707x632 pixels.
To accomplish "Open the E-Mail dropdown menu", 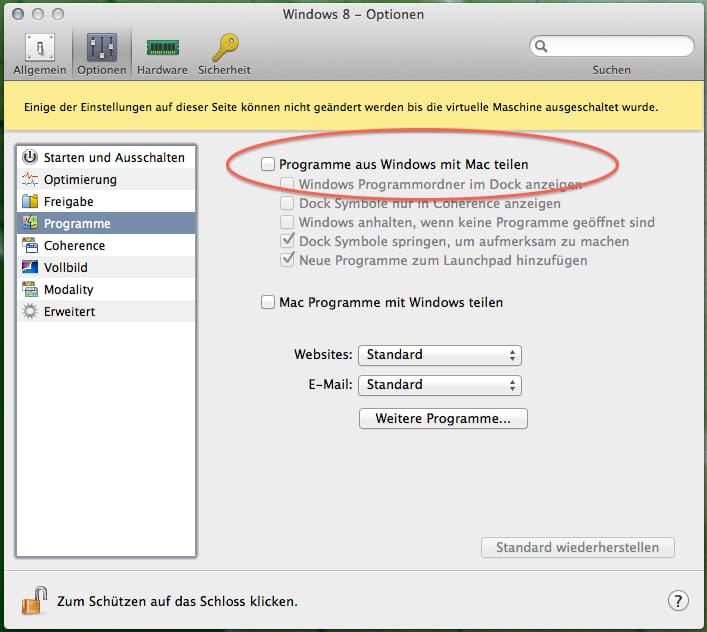I will (x=440, y=385).
